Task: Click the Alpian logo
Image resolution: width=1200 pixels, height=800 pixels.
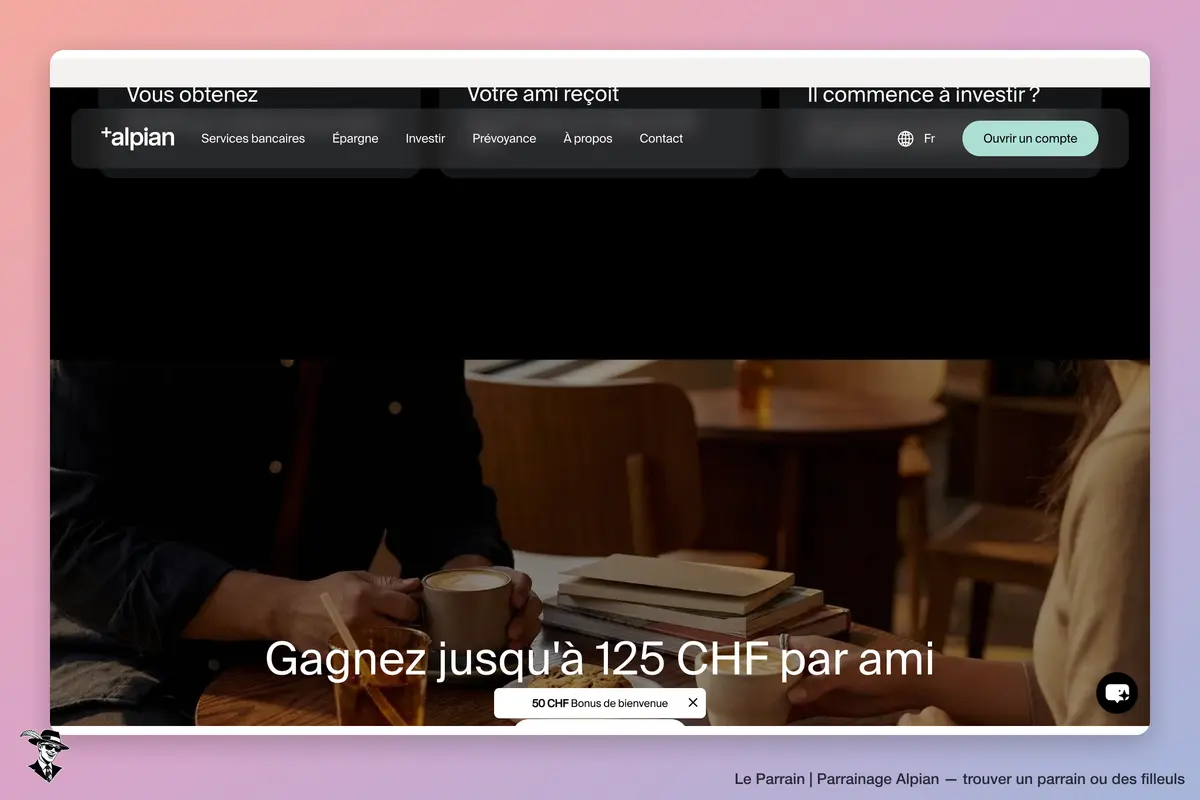Action: [138, 138]
